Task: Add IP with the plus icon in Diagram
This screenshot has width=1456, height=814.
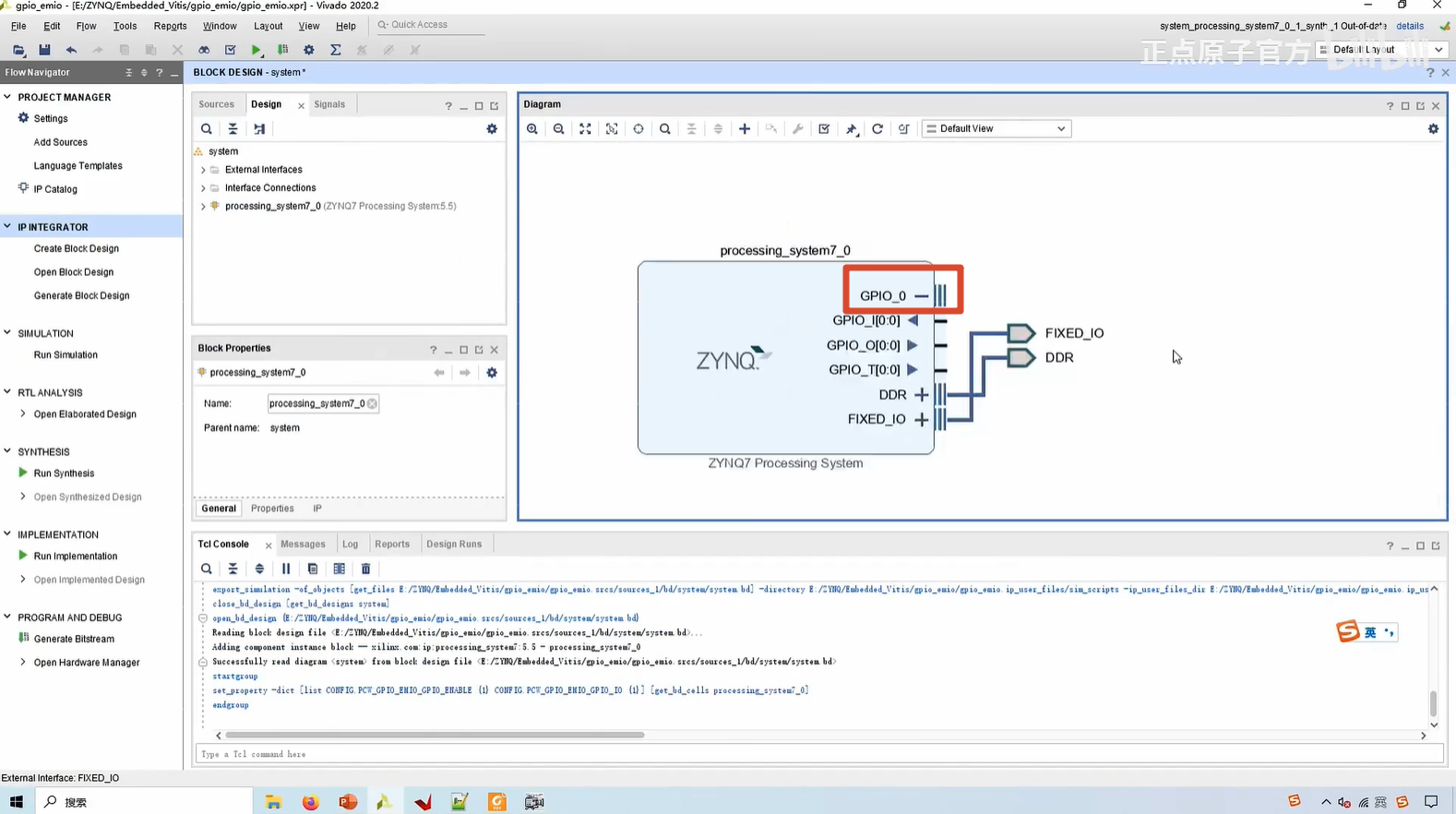Action: 745,129
